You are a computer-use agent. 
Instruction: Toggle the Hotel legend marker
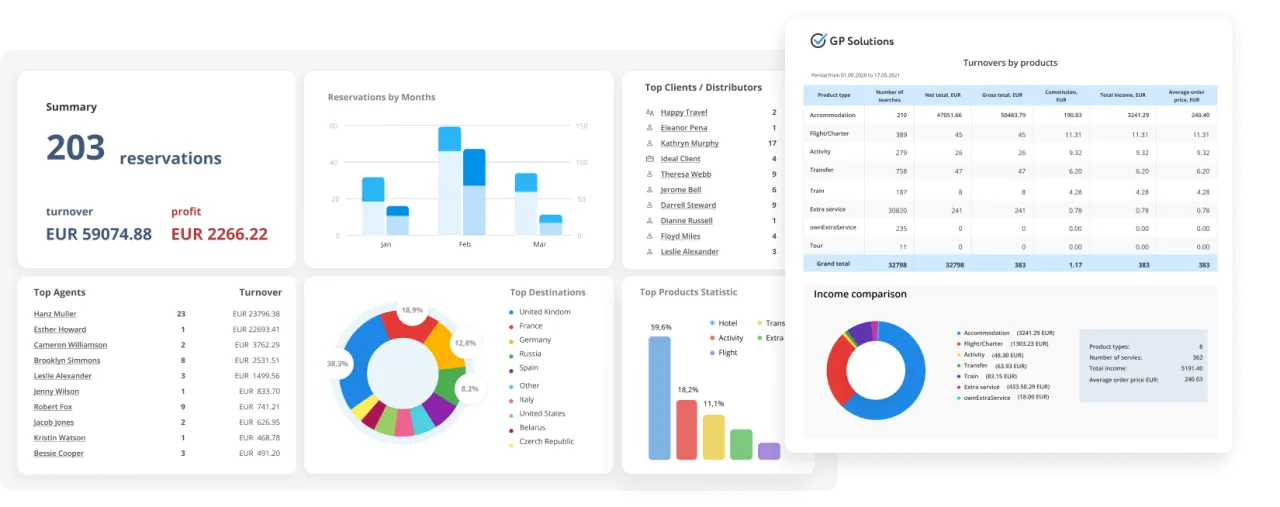[712, 323]
